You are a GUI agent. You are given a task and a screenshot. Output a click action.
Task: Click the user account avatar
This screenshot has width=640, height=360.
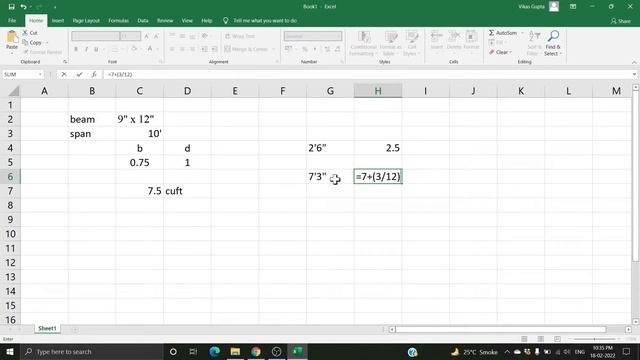(x=554, y=7)
